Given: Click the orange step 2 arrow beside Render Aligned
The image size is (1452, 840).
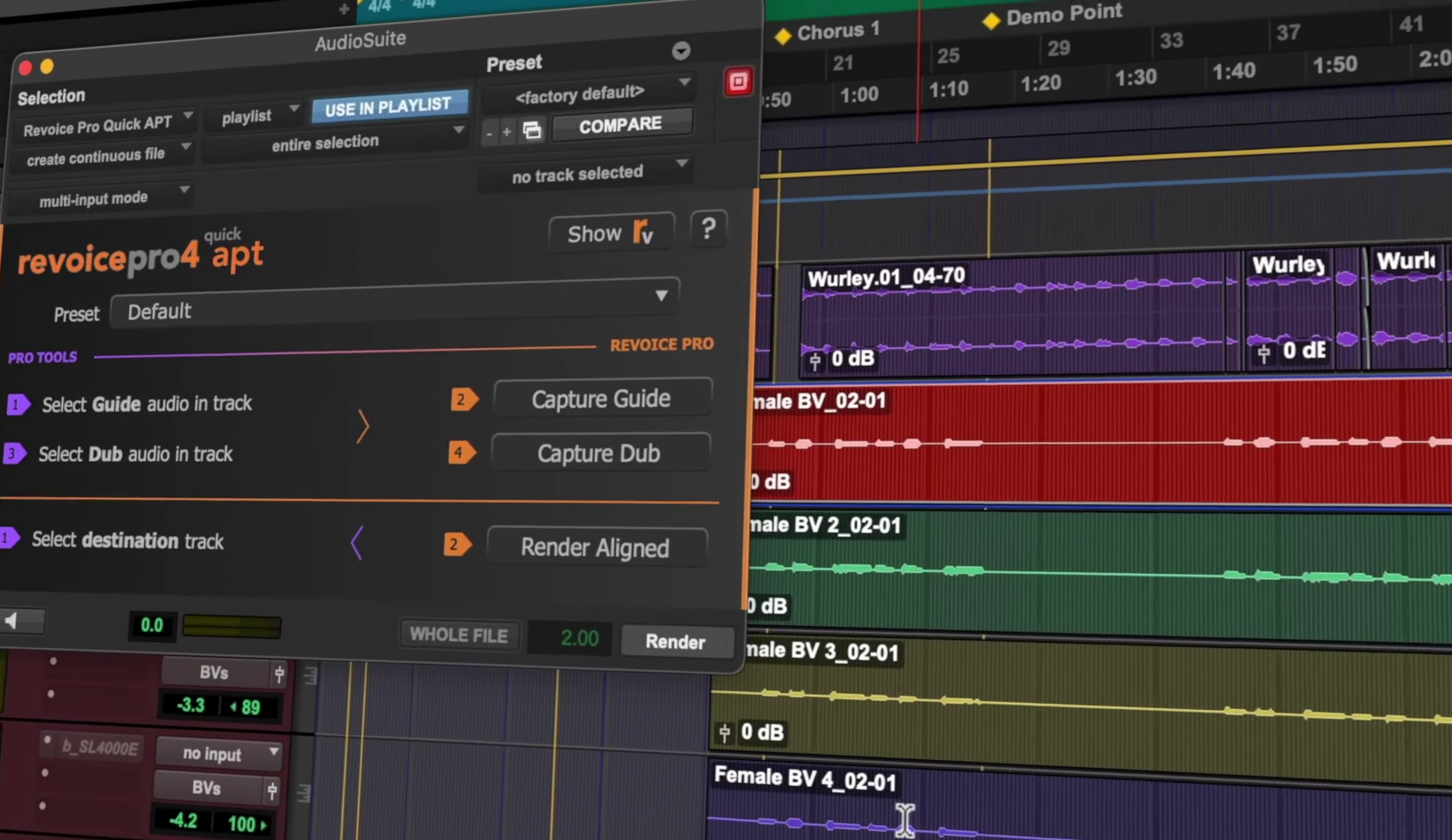Looking at the screenshot, I should pos(457,544).
